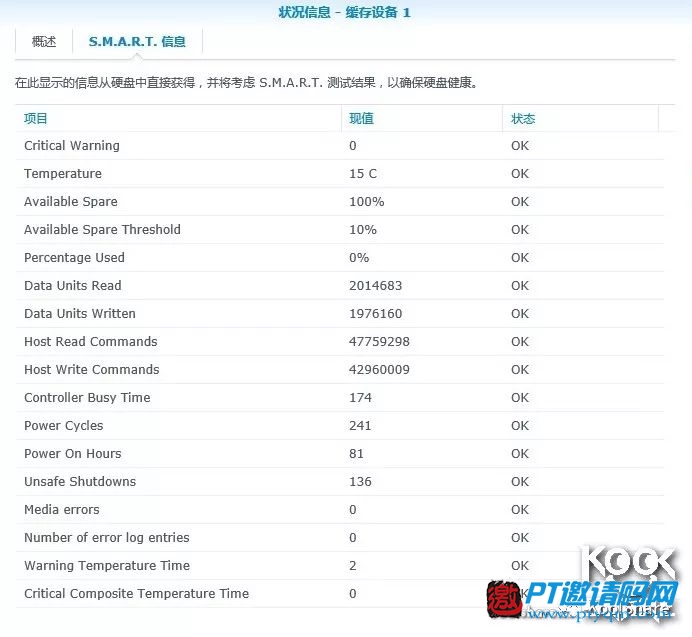Click the value 47759298

click(x=379, y=342)
